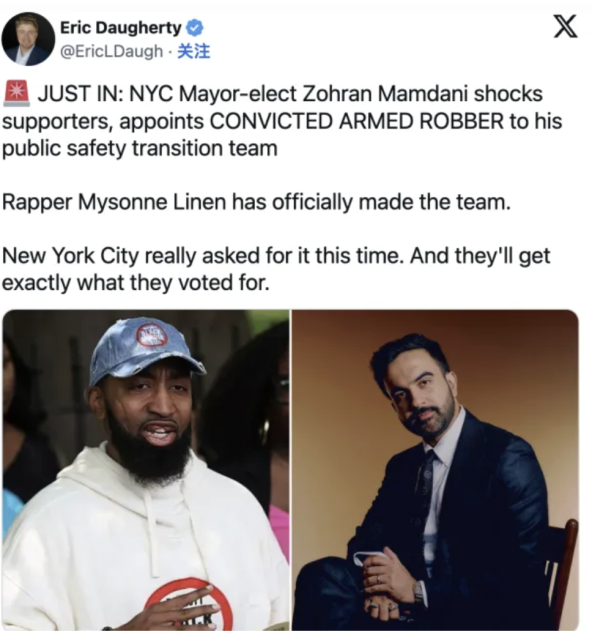Open Eric Daugherty's profile avatar
Image resolution: width=592 pixels, height=640 pixels.
(x=28, y=39)
